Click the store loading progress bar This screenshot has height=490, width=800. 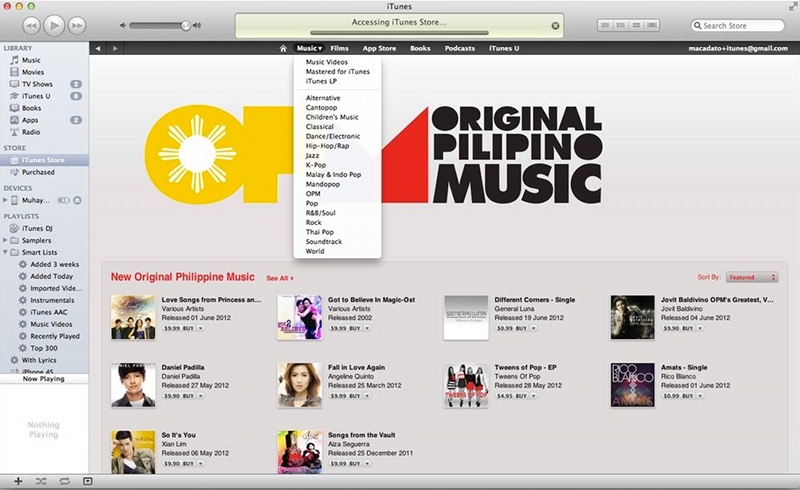click(x=399, y=33)
